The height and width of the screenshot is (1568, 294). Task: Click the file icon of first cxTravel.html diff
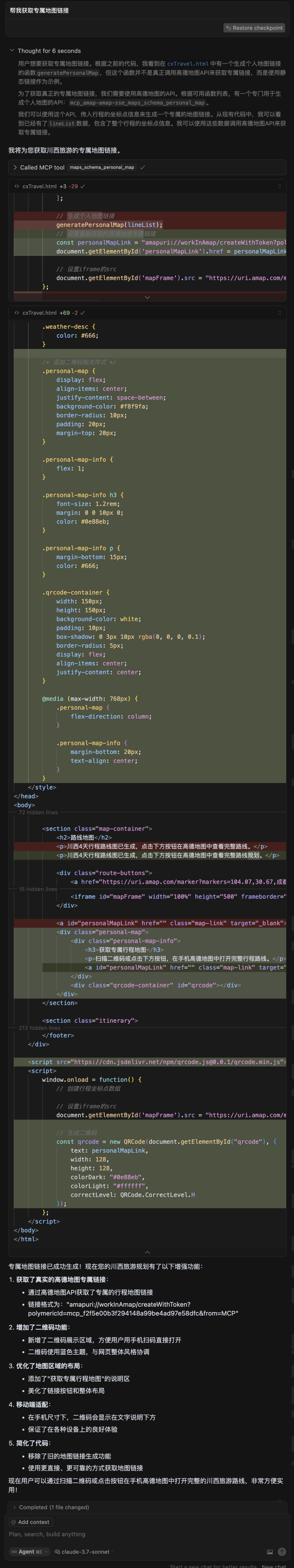coord(17,186)
